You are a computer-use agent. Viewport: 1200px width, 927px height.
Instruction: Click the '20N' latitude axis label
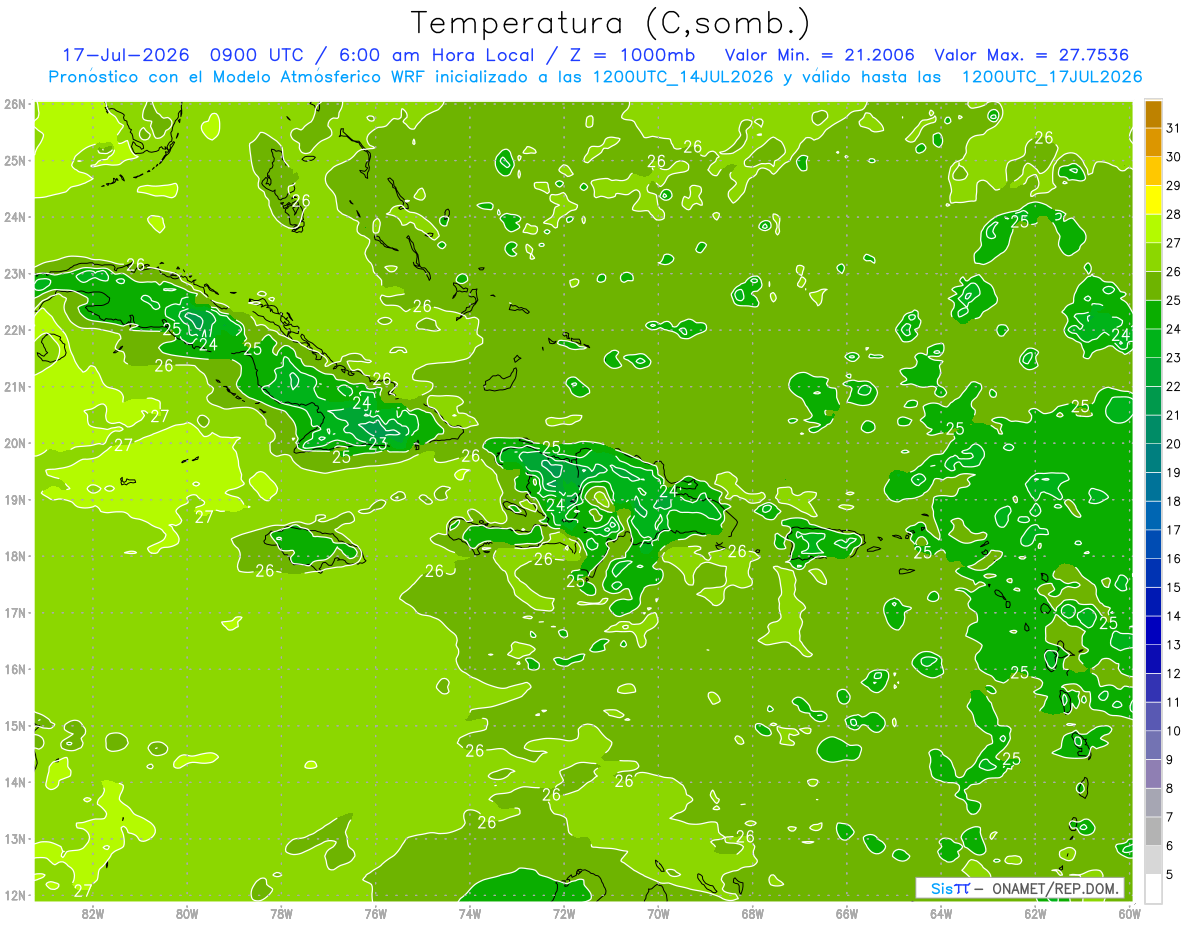[15, 443]
